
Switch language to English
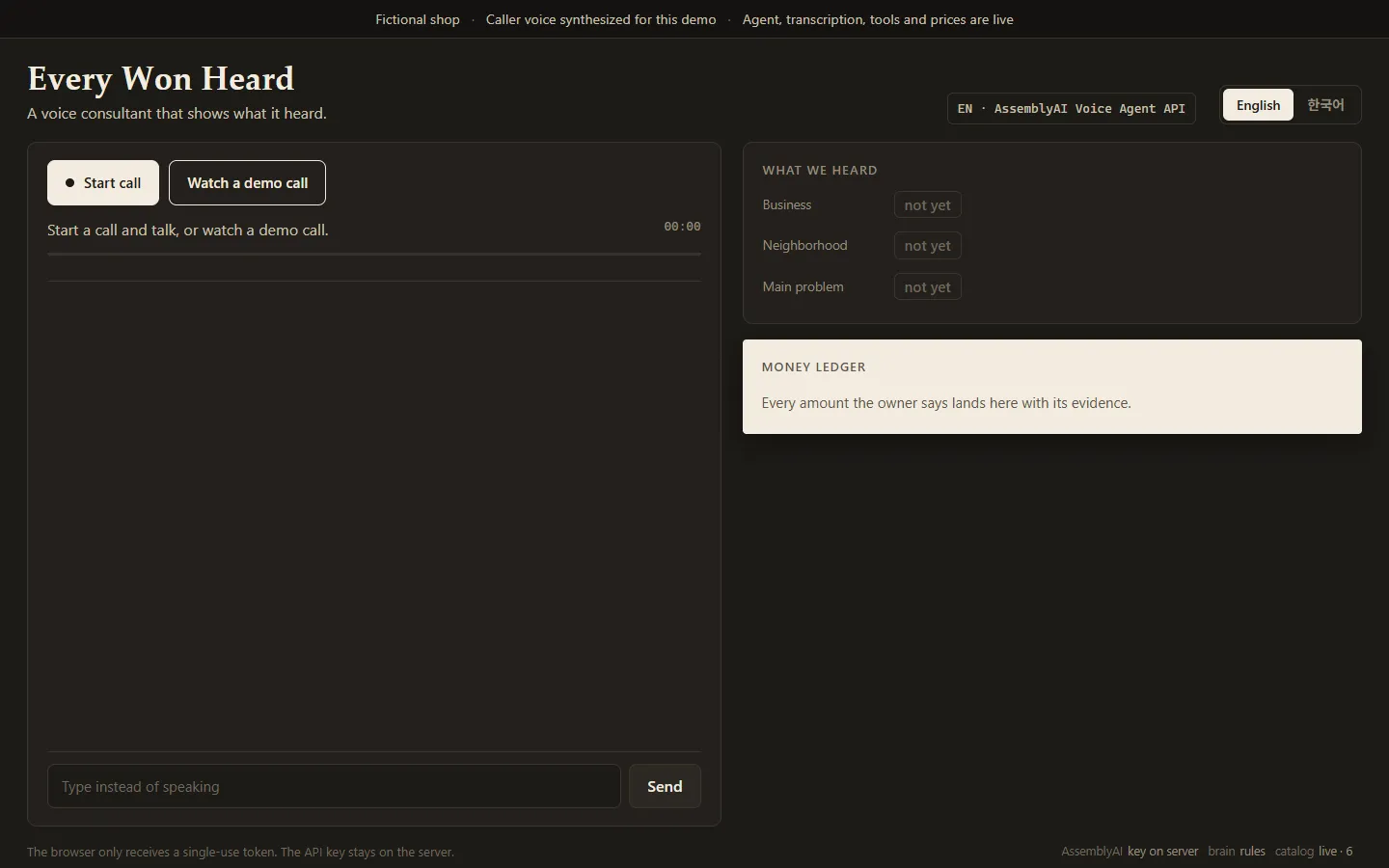click(x=1258, y=105)
